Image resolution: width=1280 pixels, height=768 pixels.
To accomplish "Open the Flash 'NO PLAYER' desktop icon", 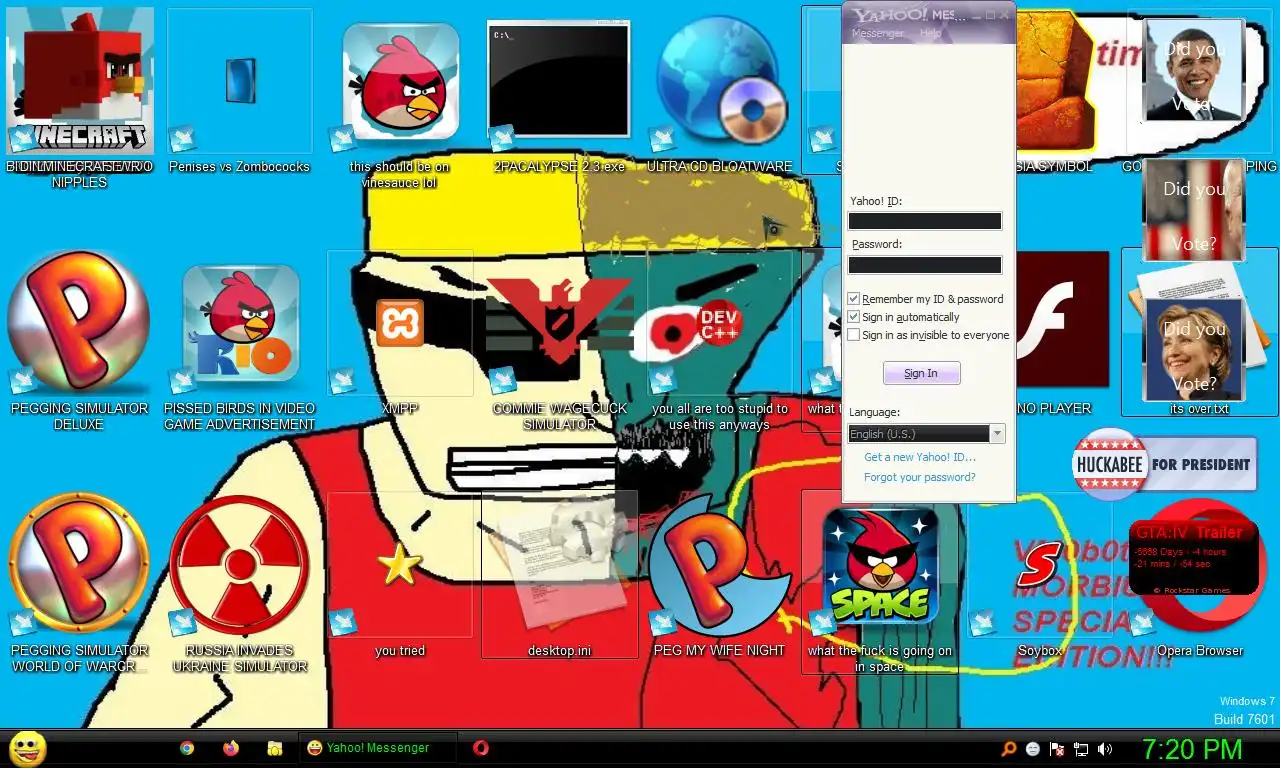I will [1062, 320].
